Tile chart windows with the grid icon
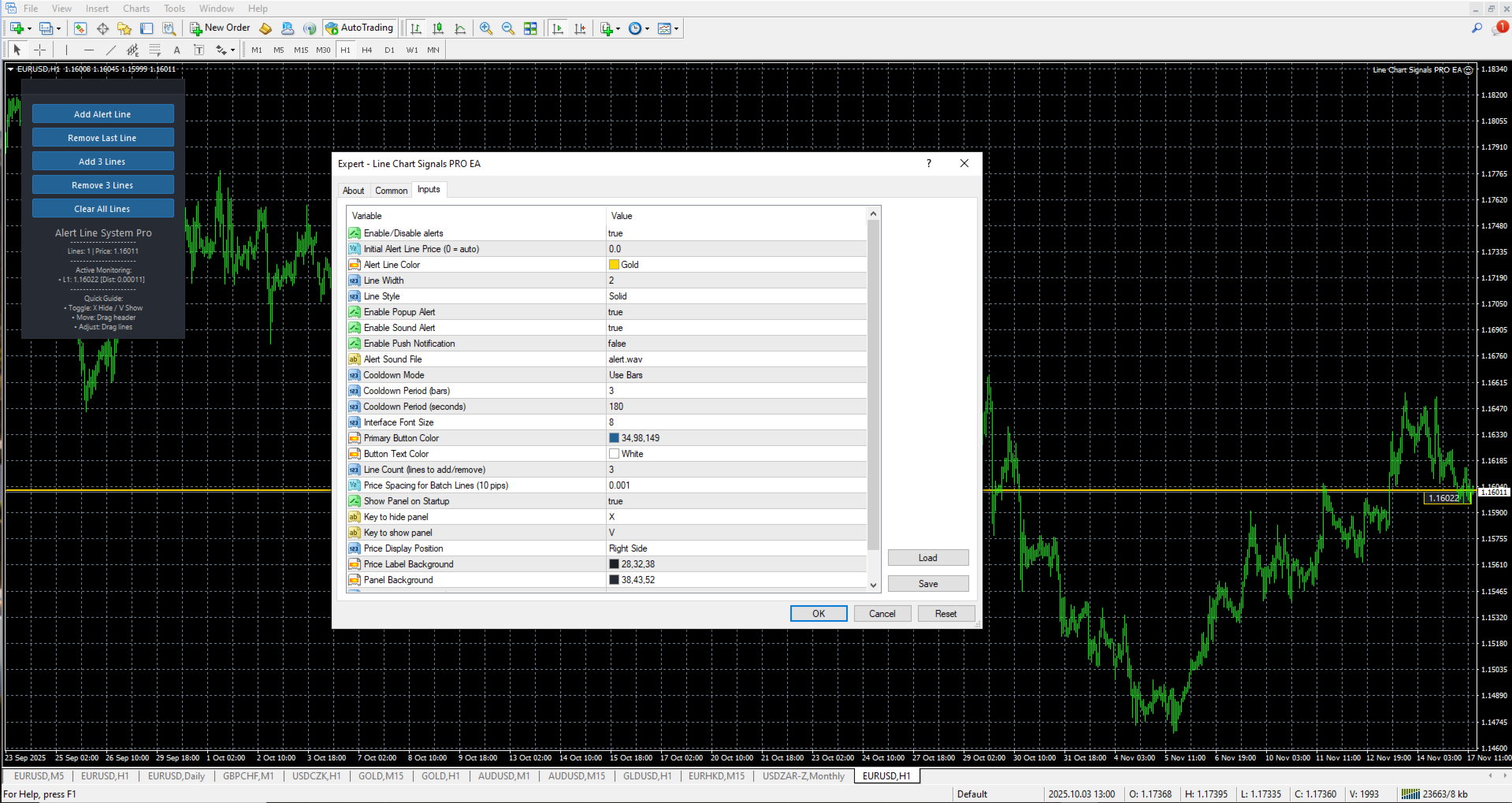This screenshot has height=803, width=1512. coord(530,28)
